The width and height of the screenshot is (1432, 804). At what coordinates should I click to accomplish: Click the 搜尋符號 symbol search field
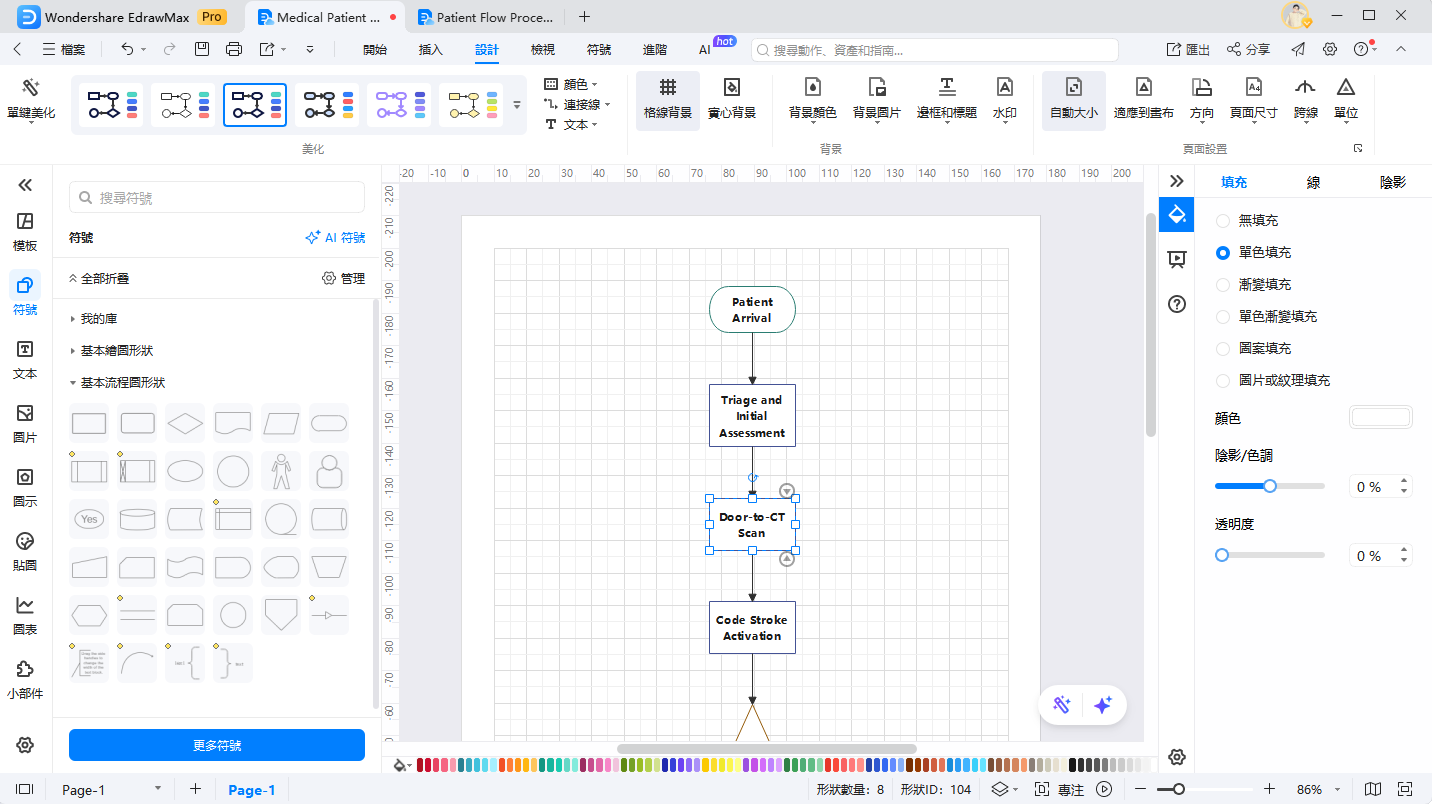[217, 198]
